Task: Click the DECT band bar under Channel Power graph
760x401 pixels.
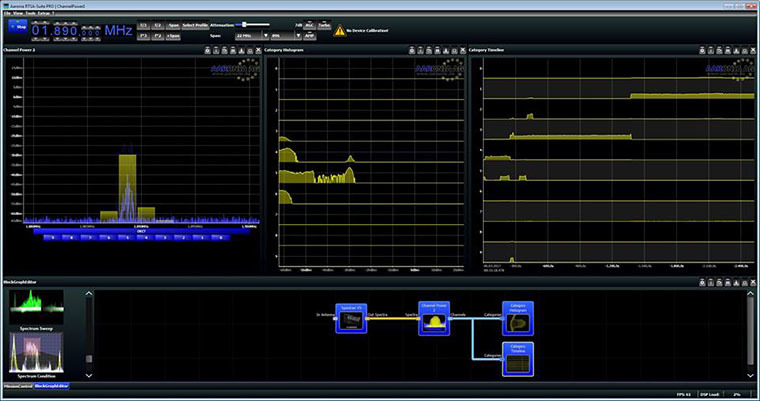Action: (x=142, y=231)
